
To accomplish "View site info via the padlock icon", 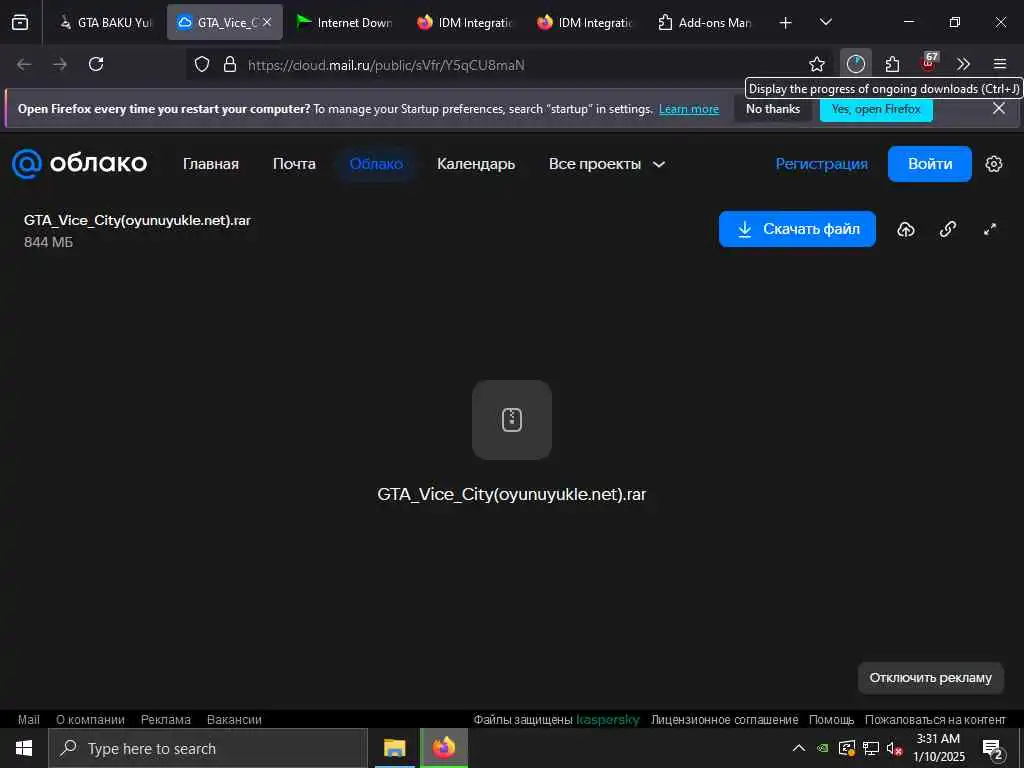I will click(x=230, y=64).
